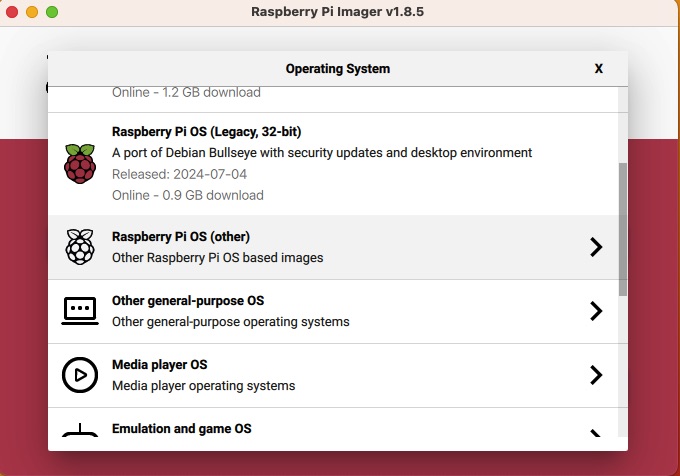
Task: Select the "Emulation and game OS" label
Action: pos(181,429)
